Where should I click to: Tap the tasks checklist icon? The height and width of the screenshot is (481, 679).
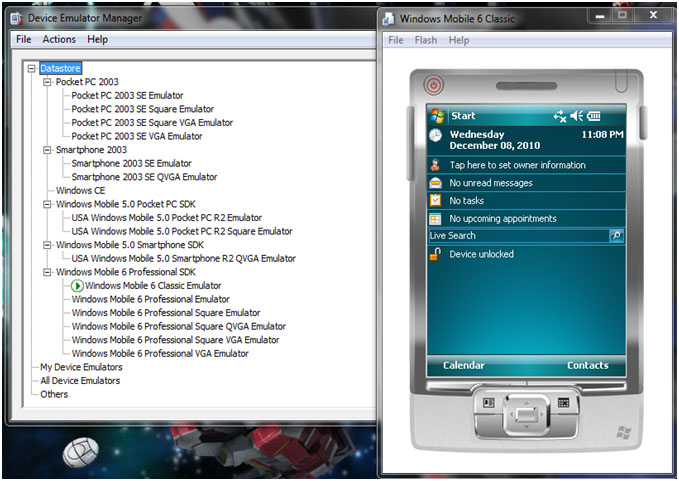click(x=435, y=200)
